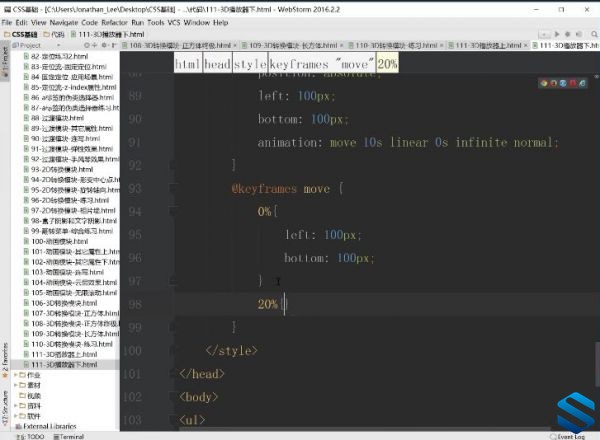Expand the 软件 folder arrow
Screen dimensions: 600x440
[x=16, y=416]
